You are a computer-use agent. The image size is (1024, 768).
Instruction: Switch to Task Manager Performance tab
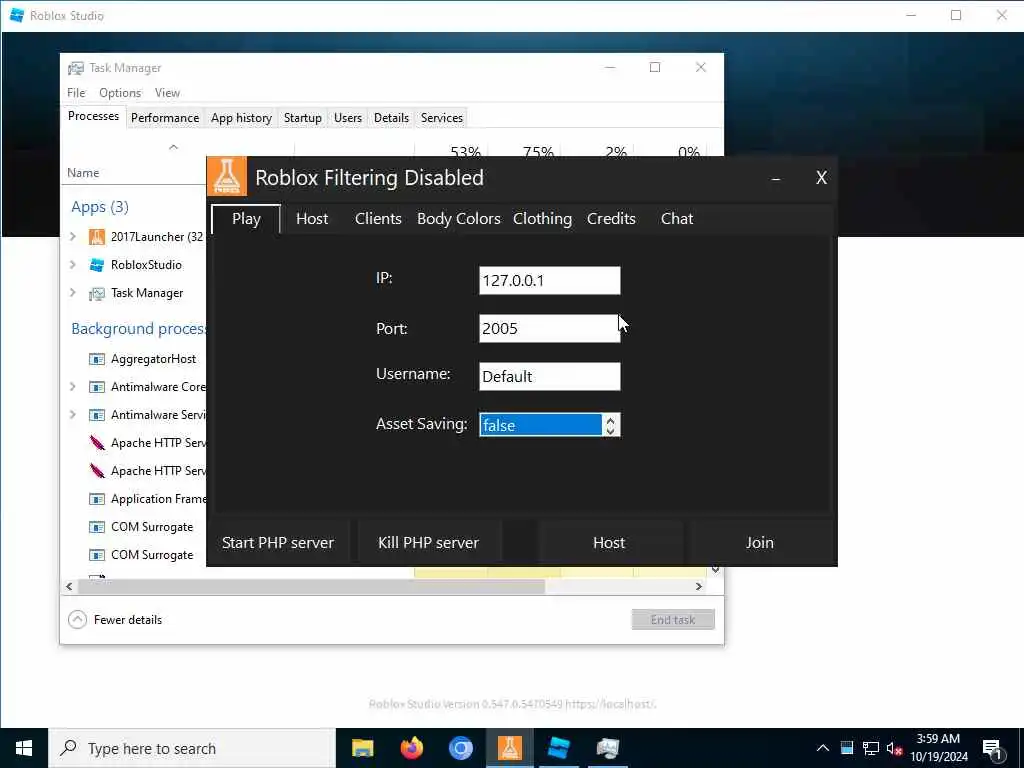pos(165,118)
